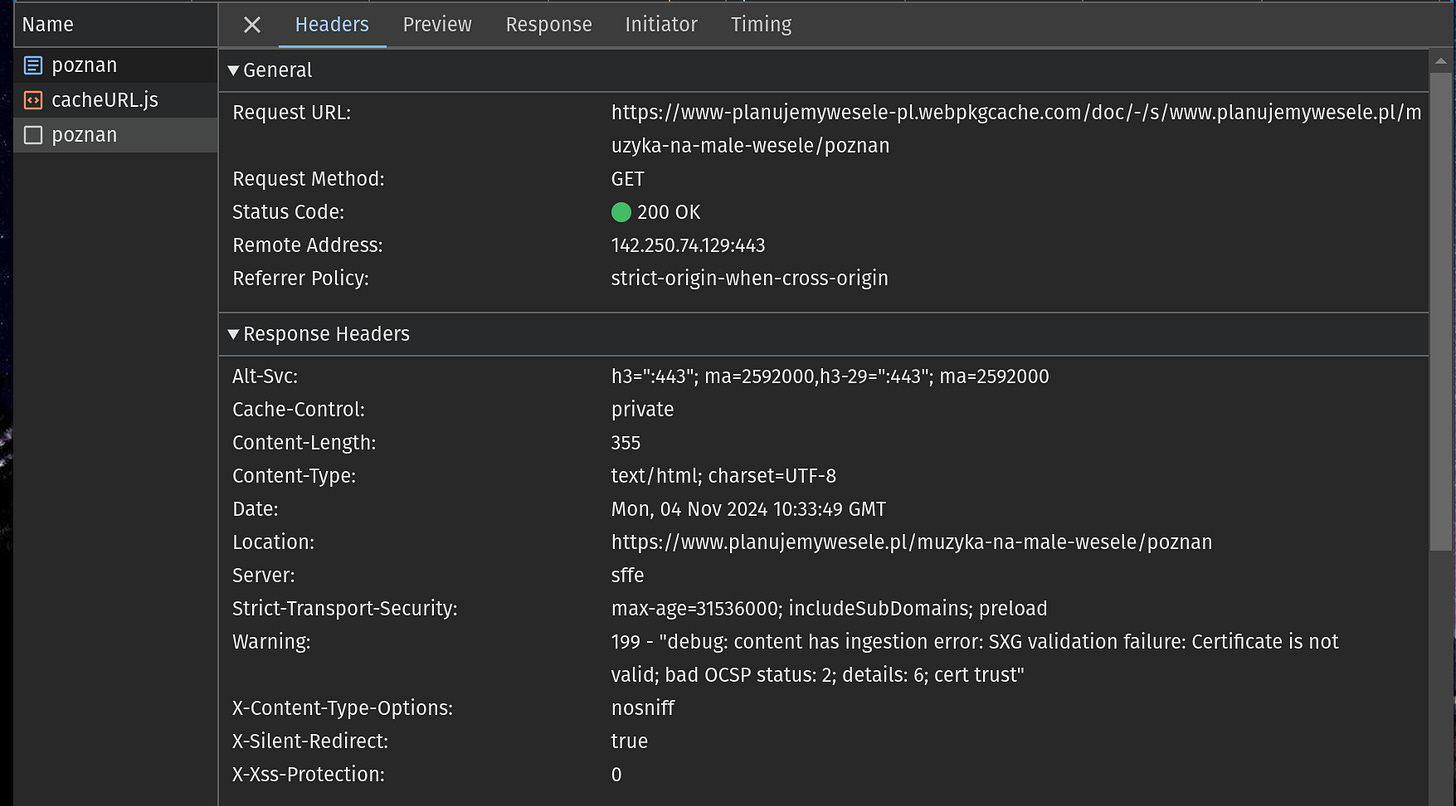
Task: Collapse the Response Headers section
Action: 233,334
